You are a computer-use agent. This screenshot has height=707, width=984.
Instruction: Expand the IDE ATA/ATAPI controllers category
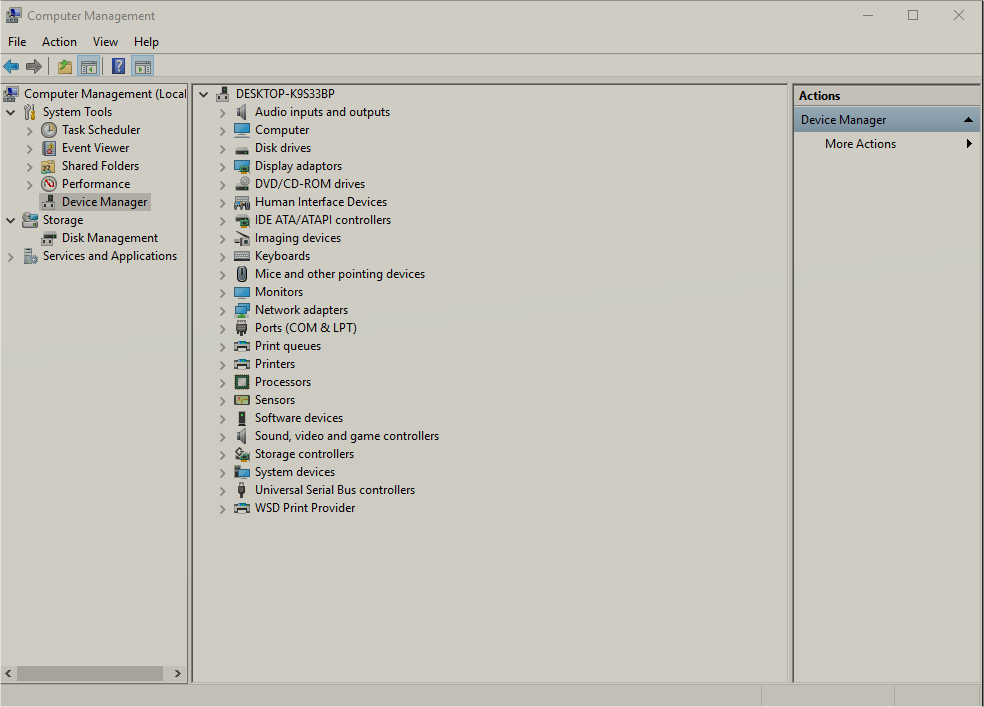coord(222,221)
